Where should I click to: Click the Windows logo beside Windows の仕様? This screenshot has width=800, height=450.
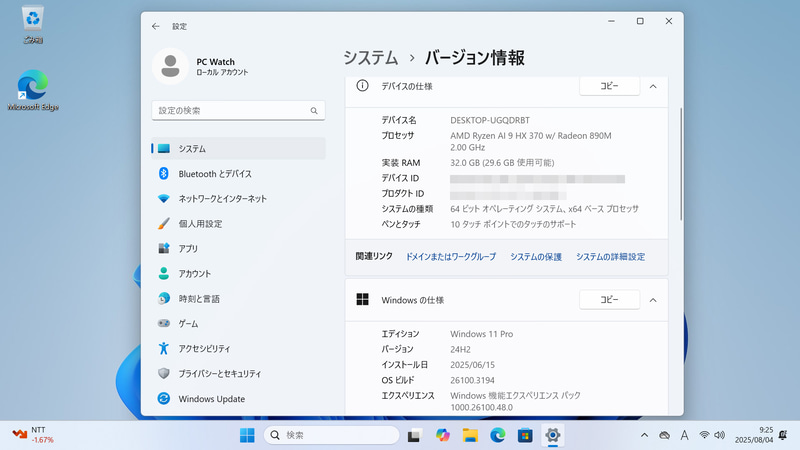click(362, 299)
